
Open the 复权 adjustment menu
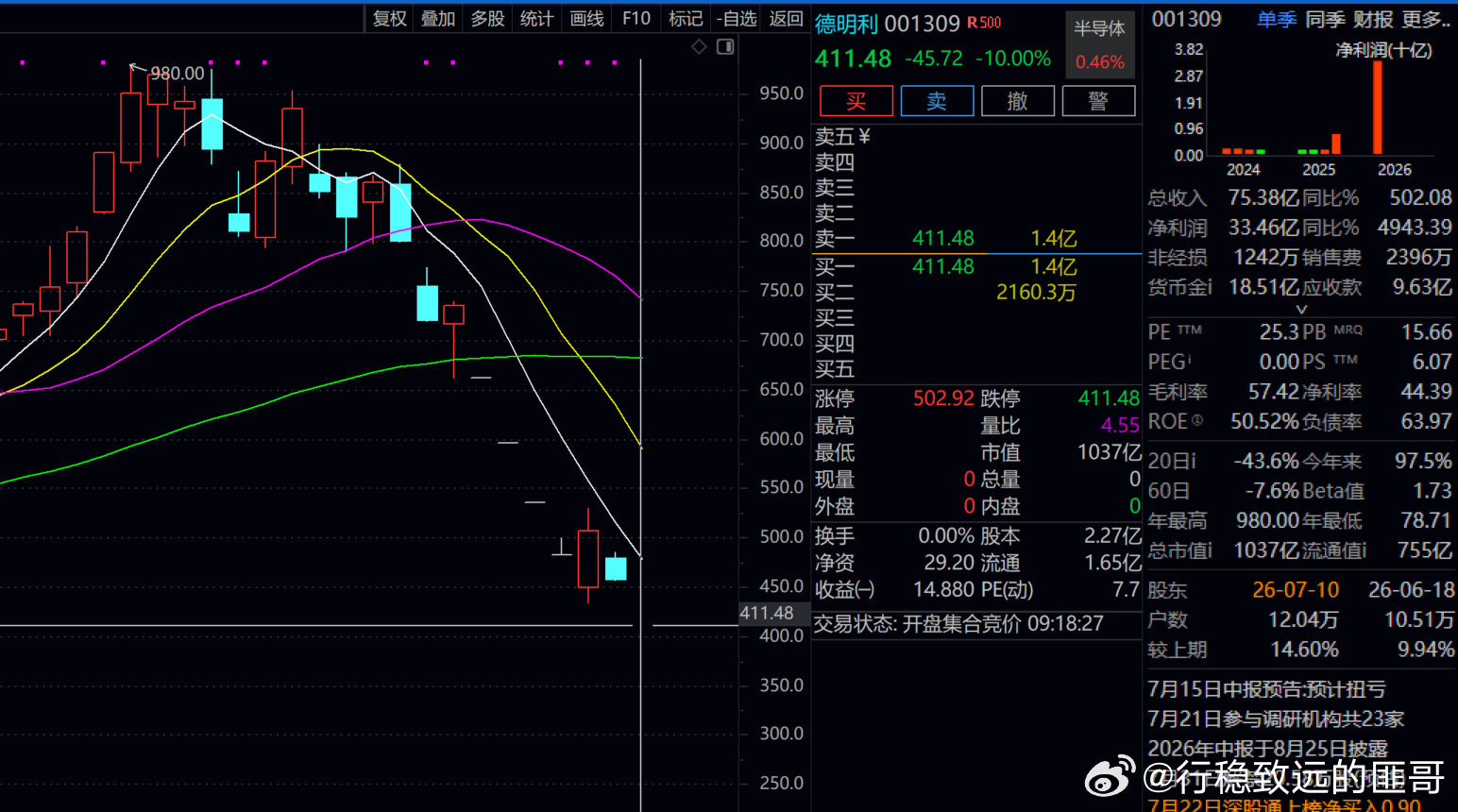click(389, 19)
